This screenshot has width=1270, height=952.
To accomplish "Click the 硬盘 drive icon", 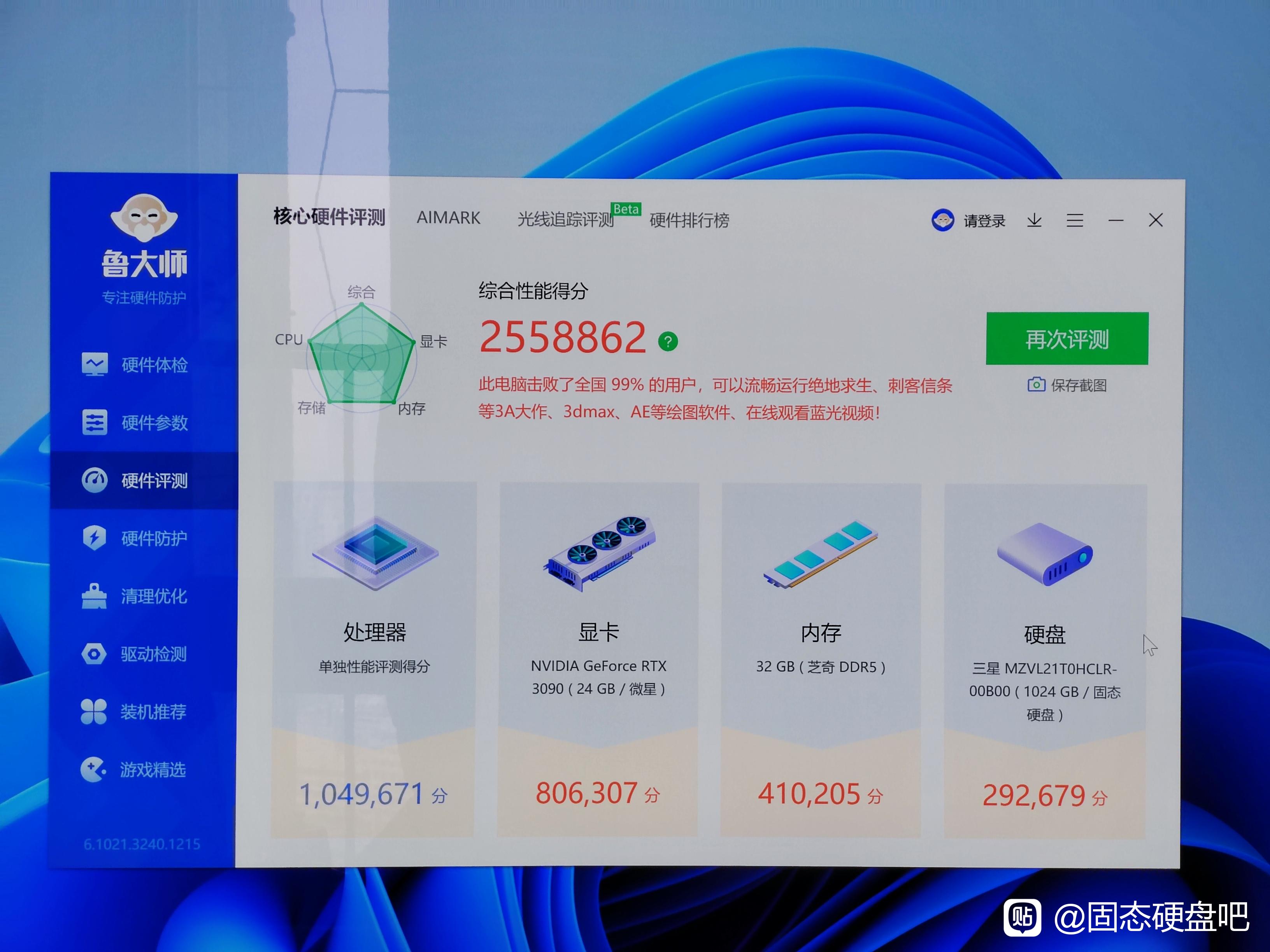I will tap(1044, 554).
